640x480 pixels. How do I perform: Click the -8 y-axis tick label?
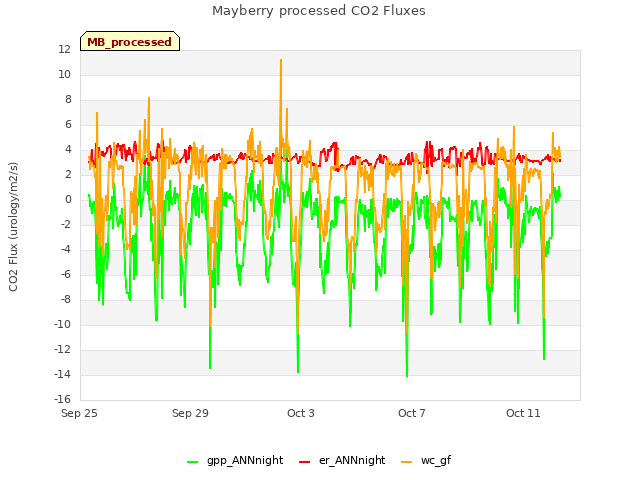tap(65, 300)
